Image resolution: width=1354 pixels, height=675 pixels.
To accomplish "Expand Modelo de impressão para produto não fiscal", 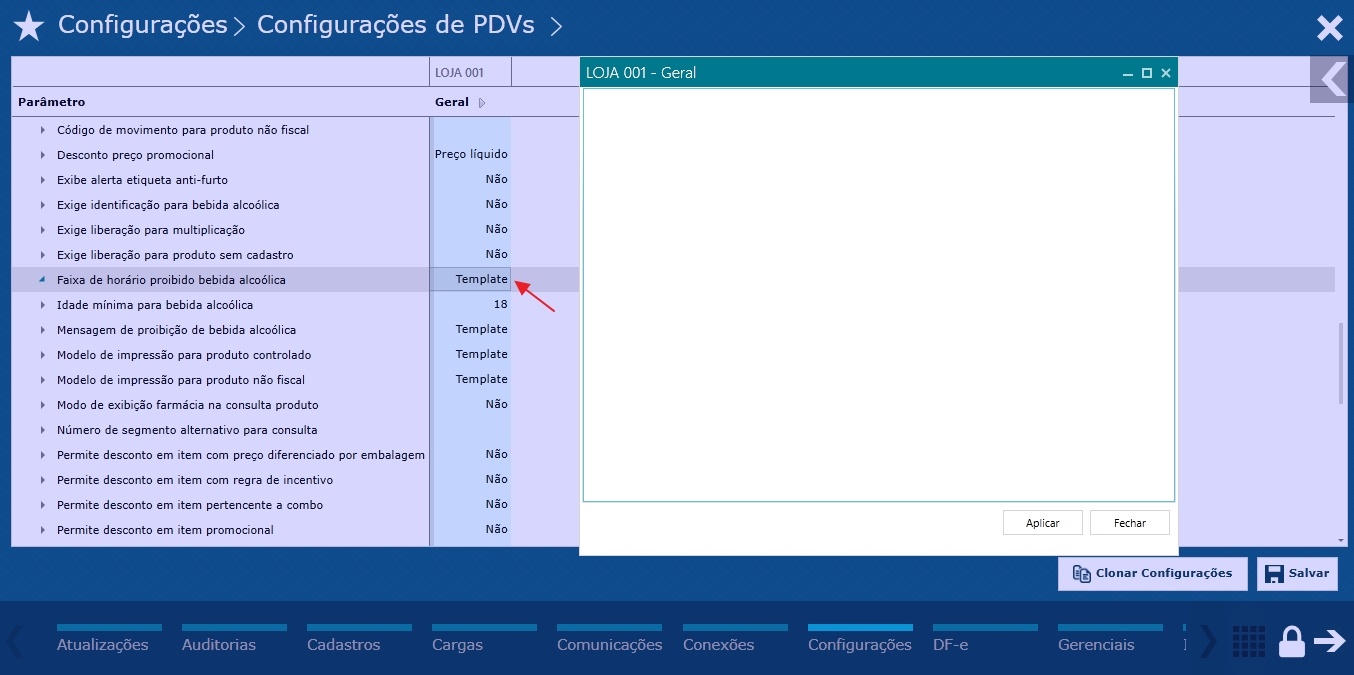I will point(43,380).
